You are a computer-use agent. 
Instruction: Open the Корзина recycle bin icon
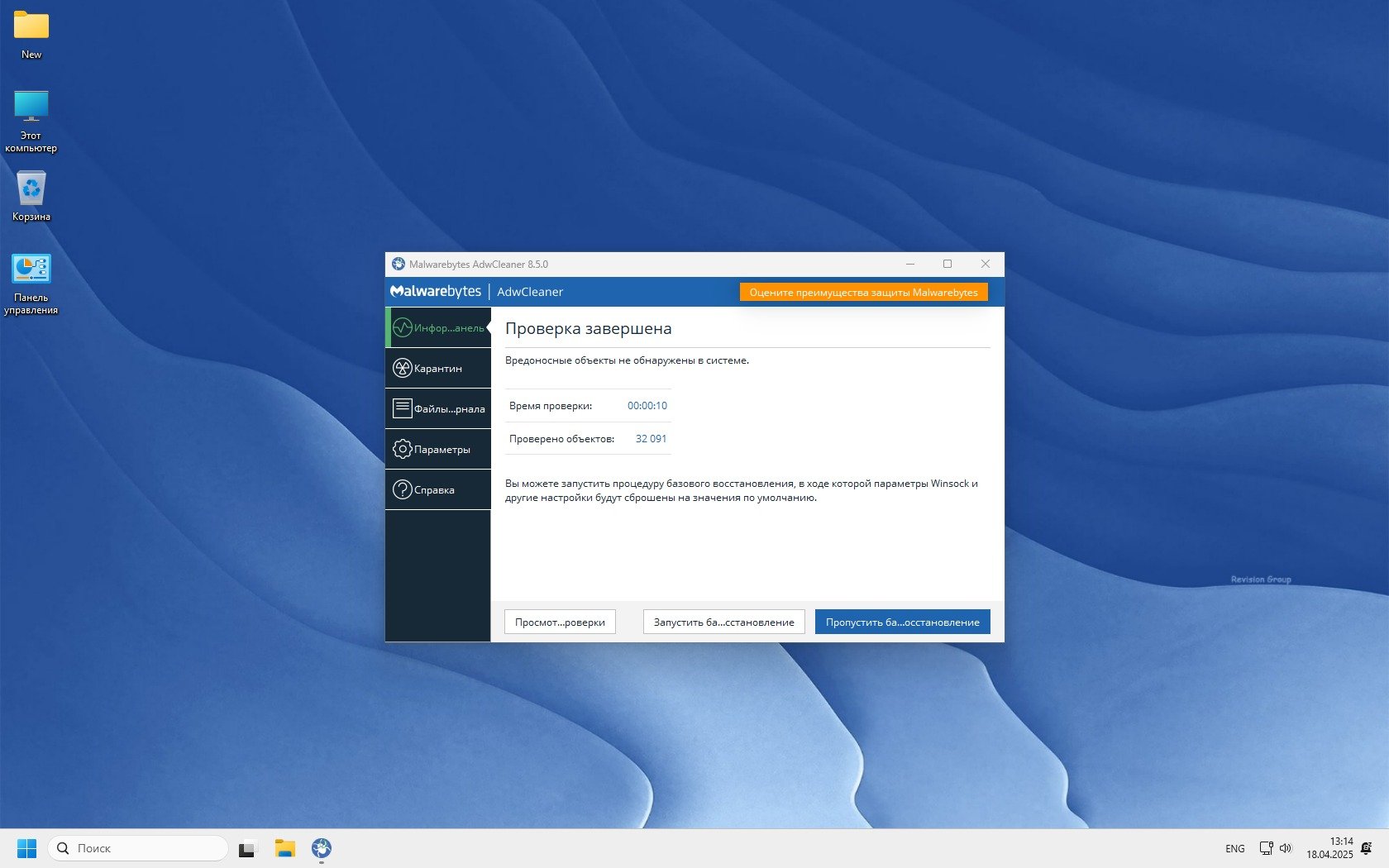pyautogui.click(x=31, y=188)
